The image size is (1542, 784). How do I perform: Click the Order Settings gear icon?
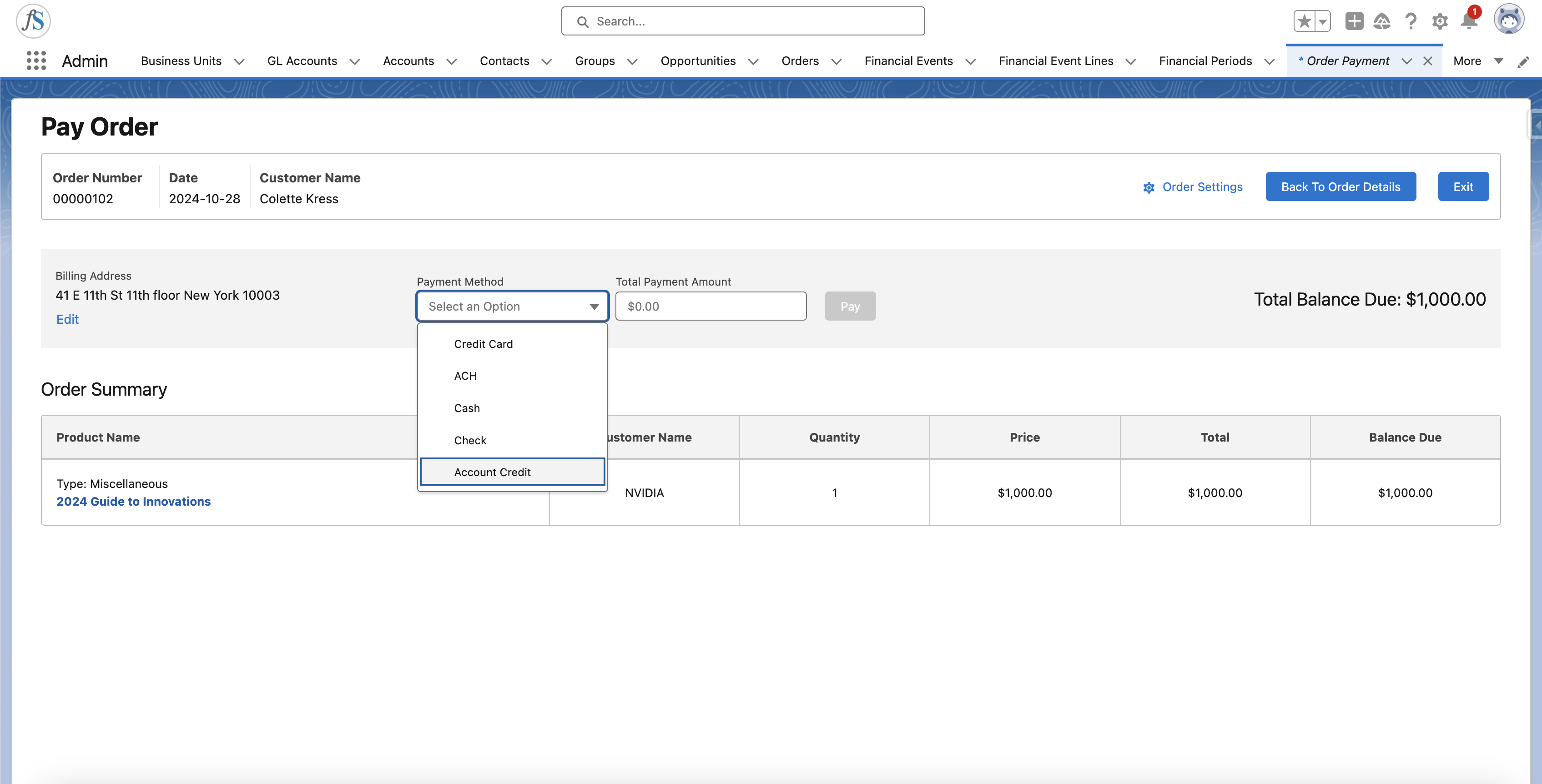point(1149,187)
